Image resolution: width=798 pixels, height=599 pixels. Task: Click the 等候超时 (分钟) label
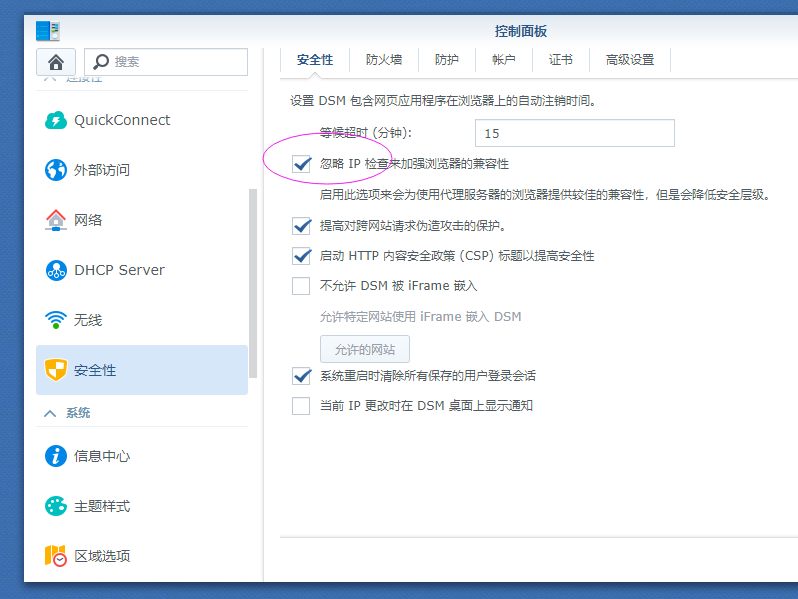[365, 133]
